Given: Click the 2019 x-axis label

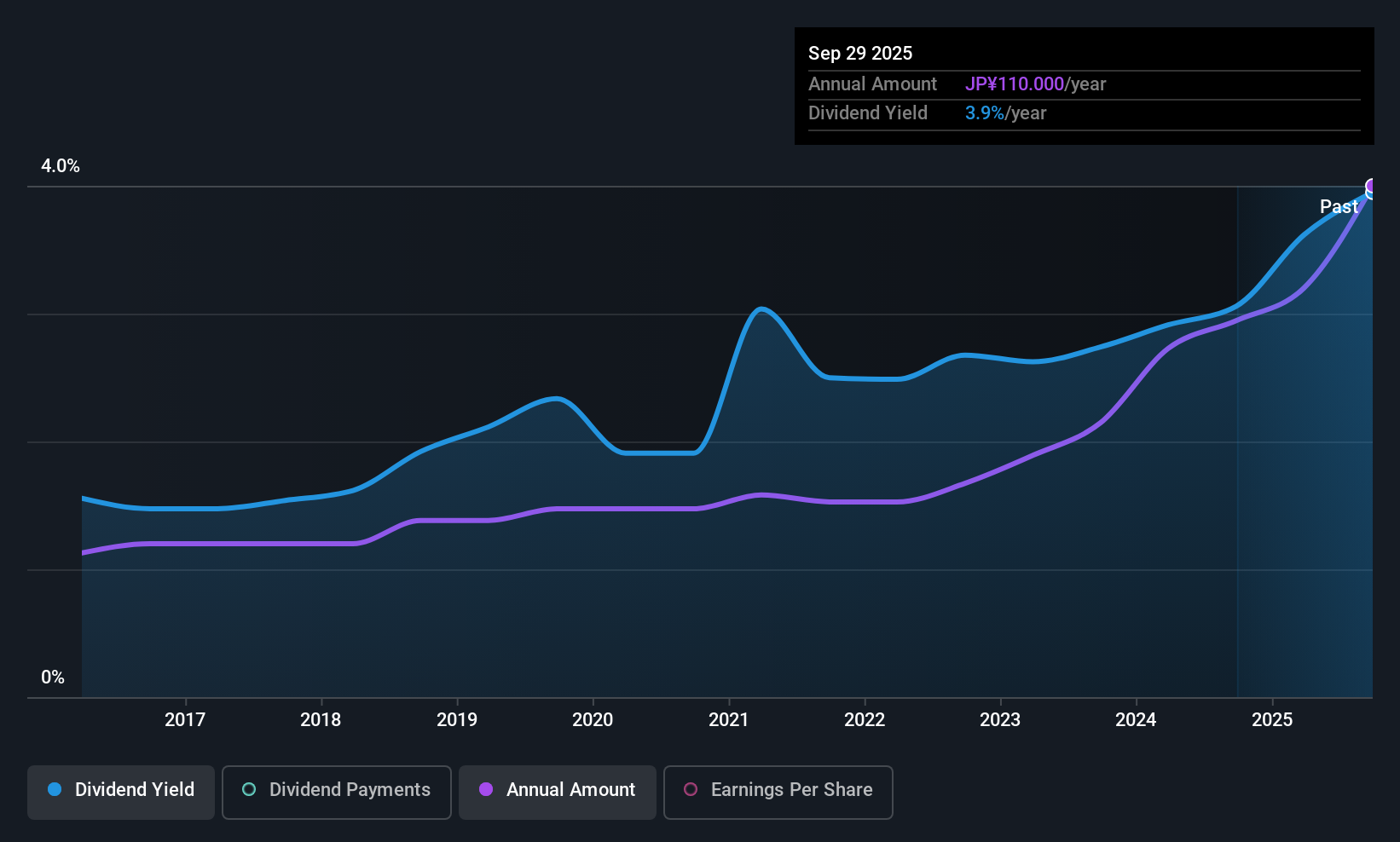Looking at the screenshot, I should point(457,720).
